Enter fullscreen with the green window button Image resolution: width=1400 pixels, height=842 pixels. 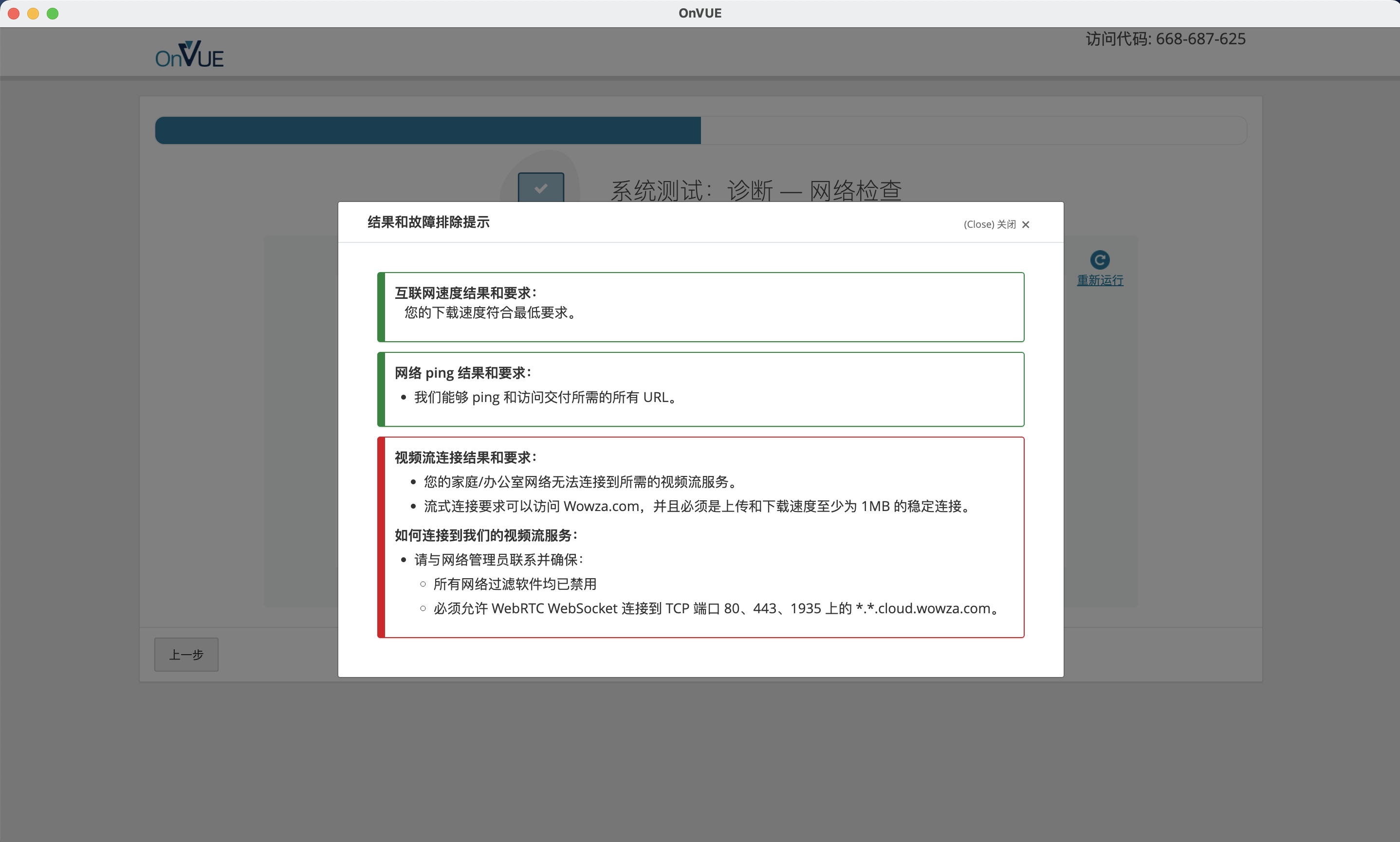[53, 14]
